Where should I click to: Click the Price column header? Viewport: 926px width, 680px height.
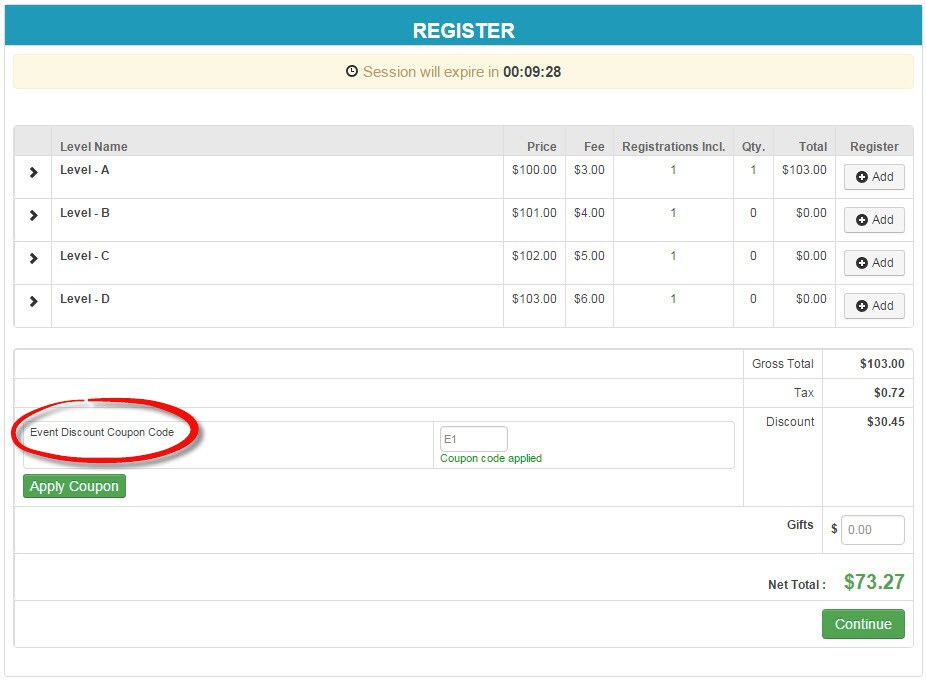point(542,147)
